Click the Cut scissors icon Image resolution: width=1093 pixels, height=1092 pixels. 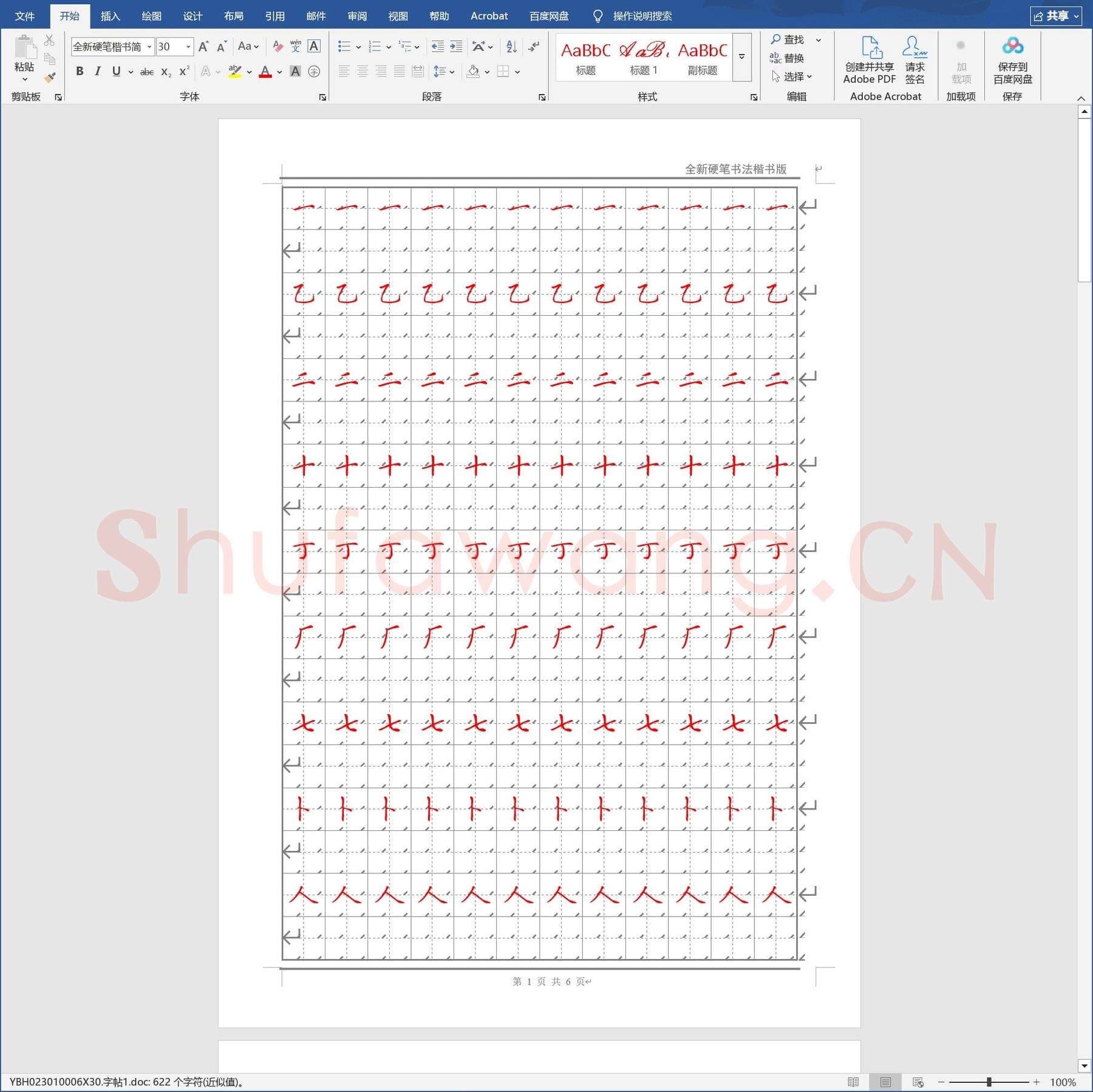pos(49,40)
